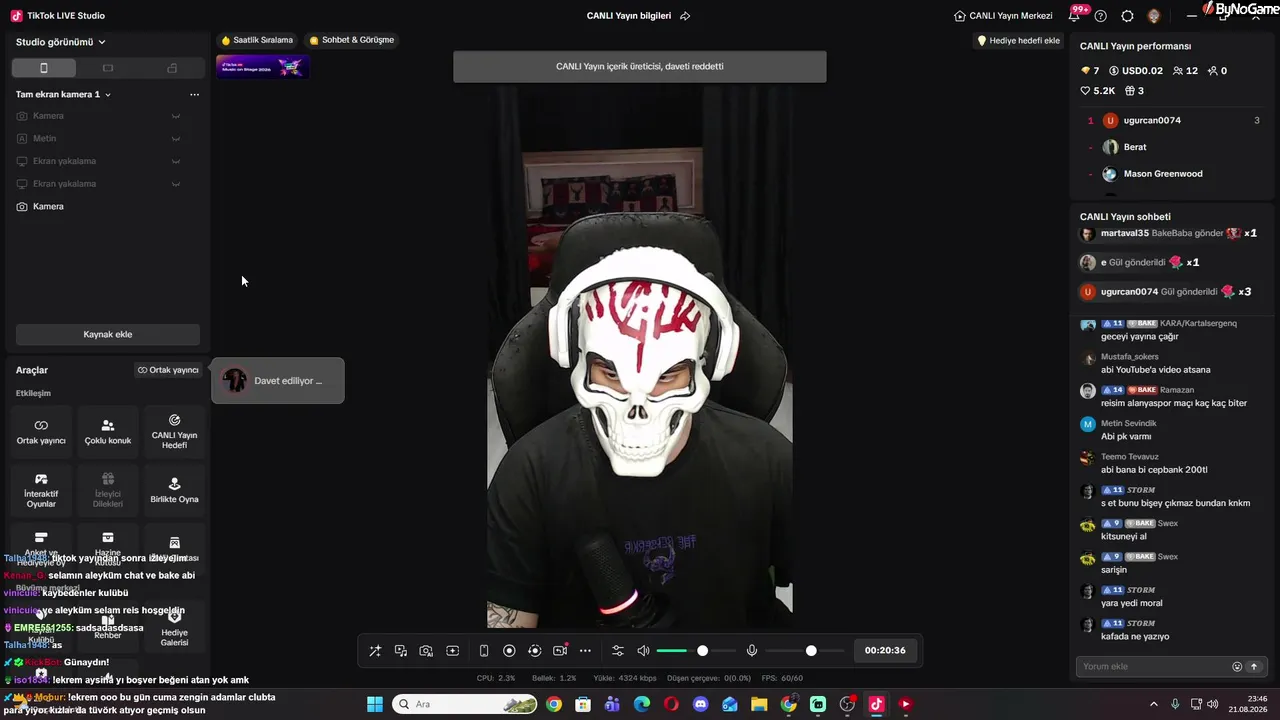Screen dimensions: 1280x720
Task: Click the Windows taskbar search box
Action: point(466,704)
